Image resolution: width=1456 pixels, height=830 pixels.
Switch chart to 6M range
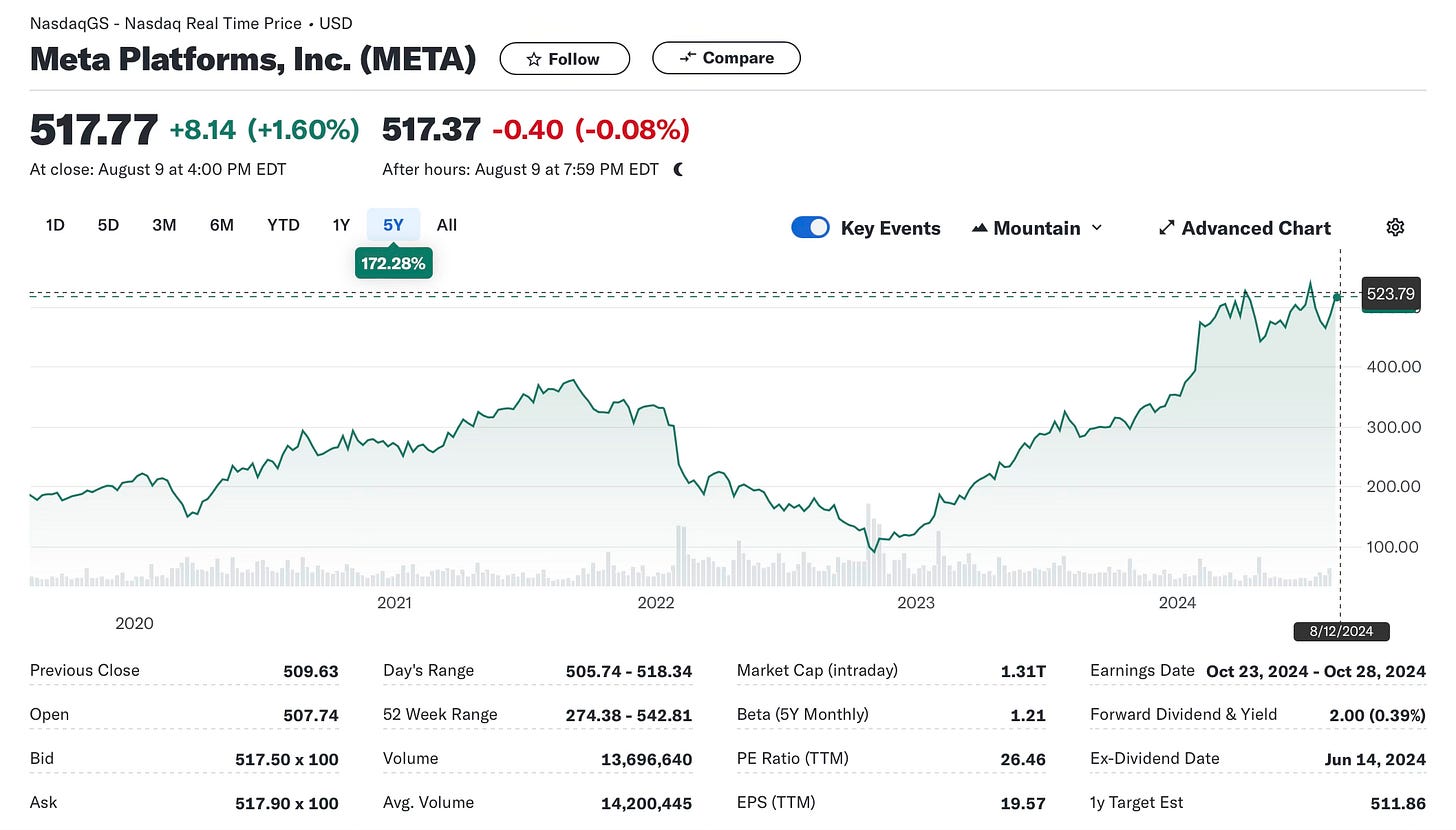point(222,225)
